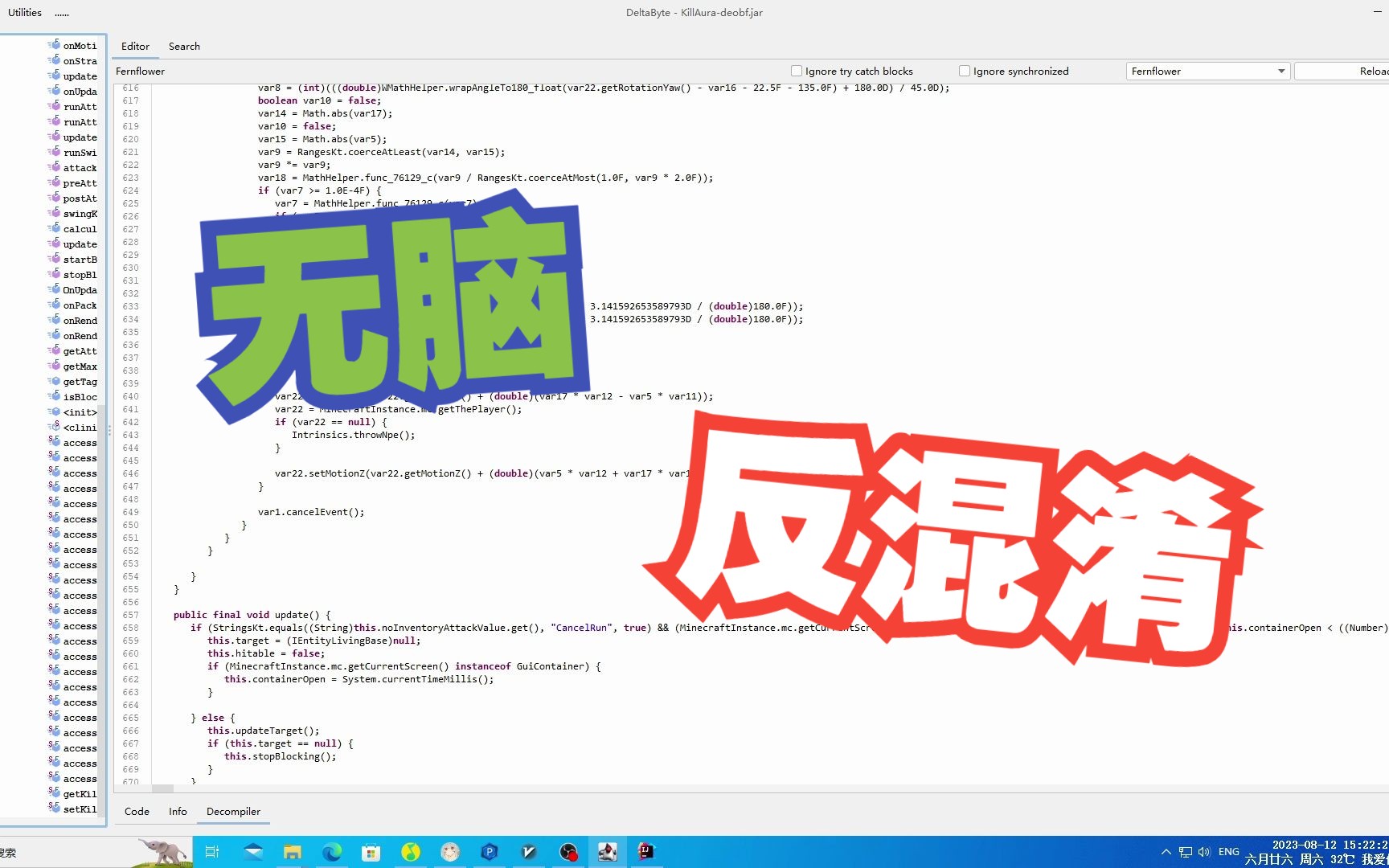
Task: Select the preAtt method in the list
Action: pos(78,182)
